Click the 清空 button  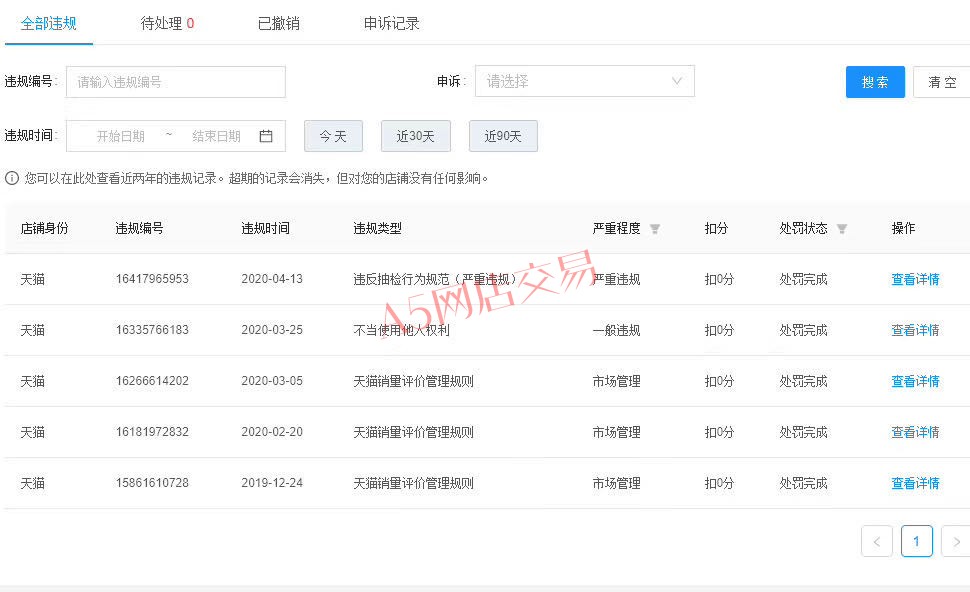coord(941,82)
